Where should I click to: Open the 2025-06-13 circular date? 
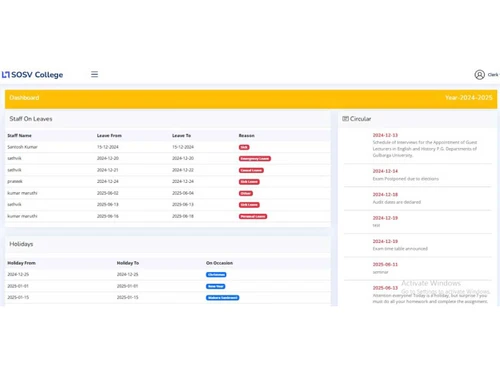click(x=385, y=288)
